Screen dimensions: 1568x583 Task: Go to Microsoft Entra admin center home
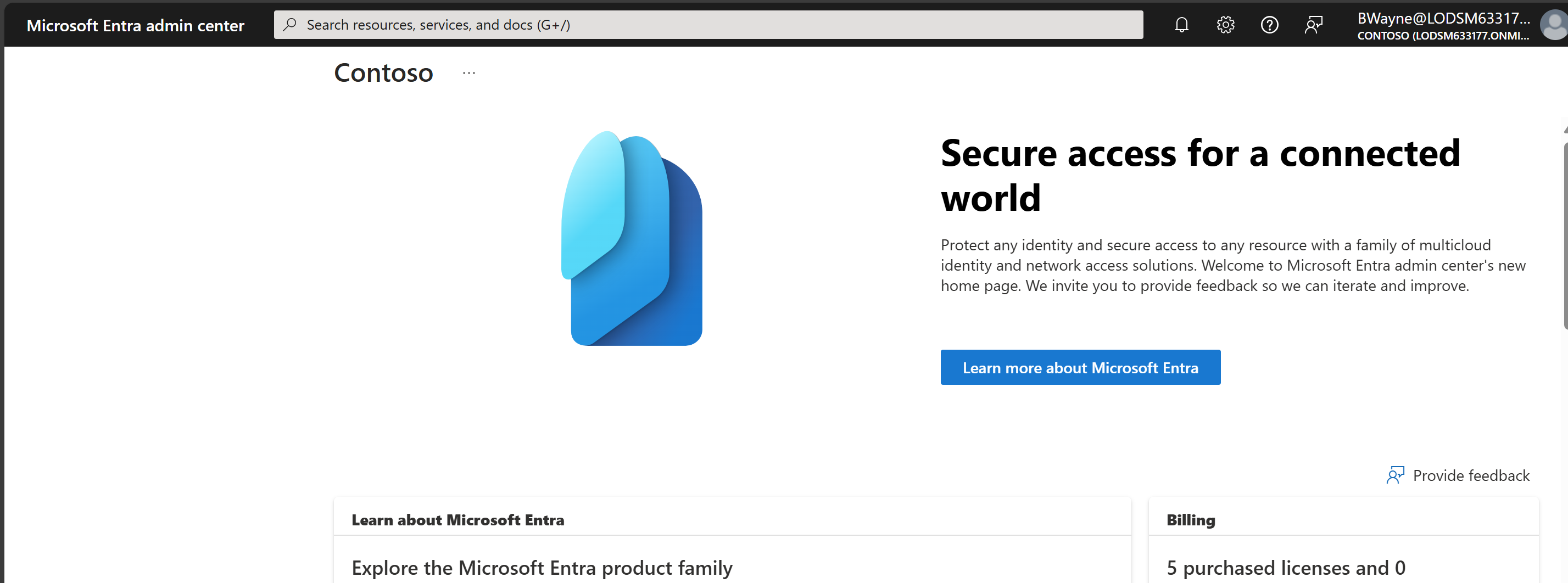(x=135, y=26)
